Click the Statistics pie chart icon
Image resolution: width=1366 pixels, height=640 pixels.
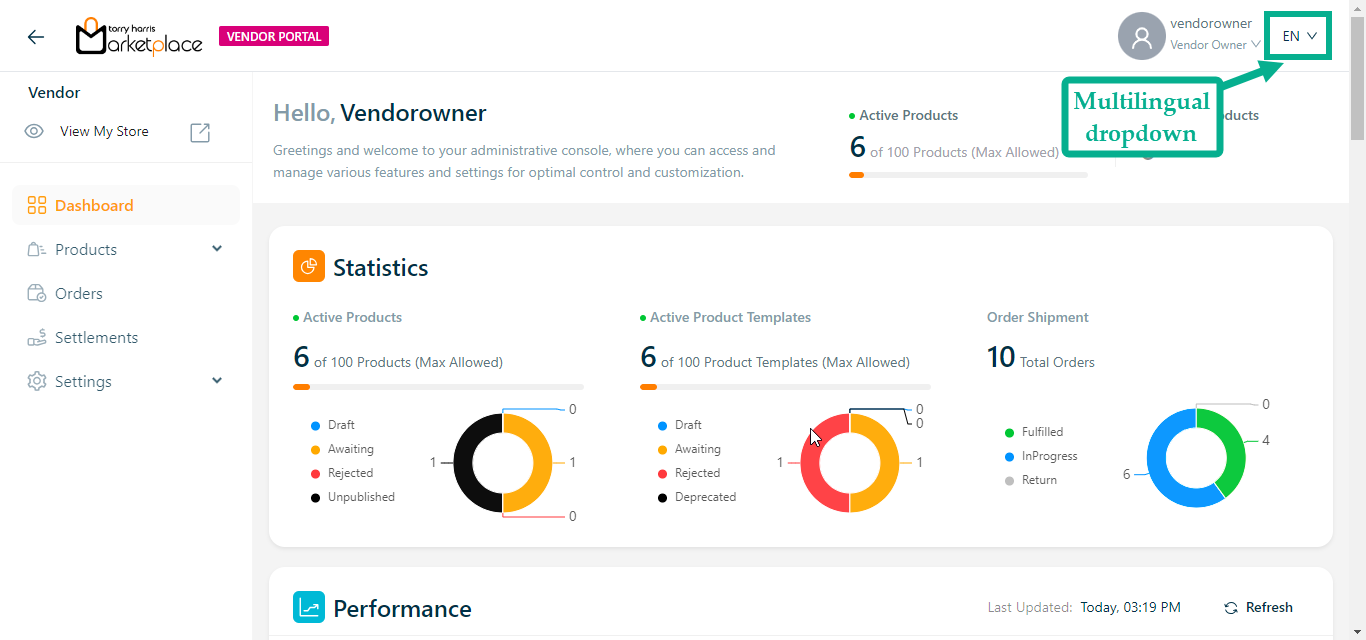point(309,267)
